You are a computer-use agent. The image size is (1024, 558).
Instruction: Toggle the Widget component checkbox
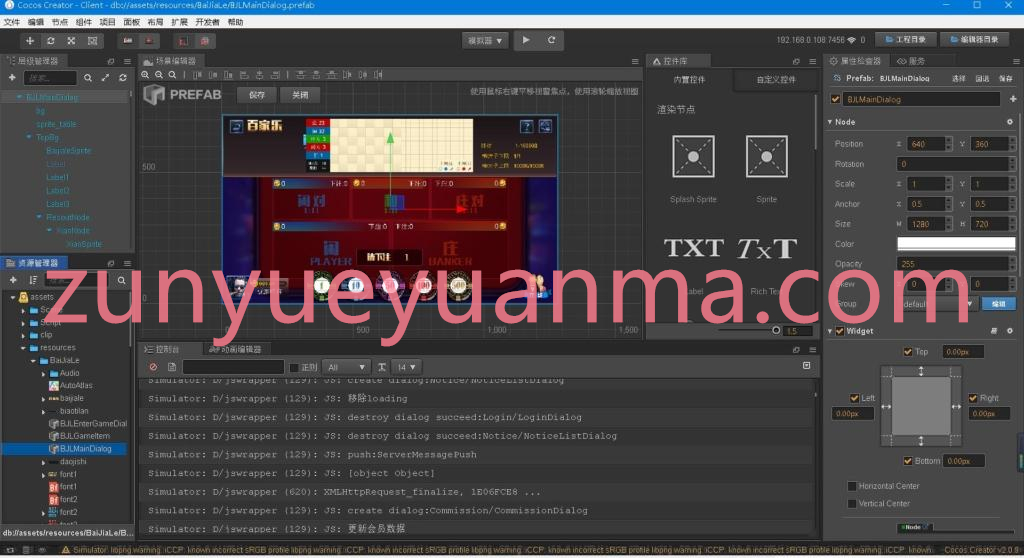(840, 331)
